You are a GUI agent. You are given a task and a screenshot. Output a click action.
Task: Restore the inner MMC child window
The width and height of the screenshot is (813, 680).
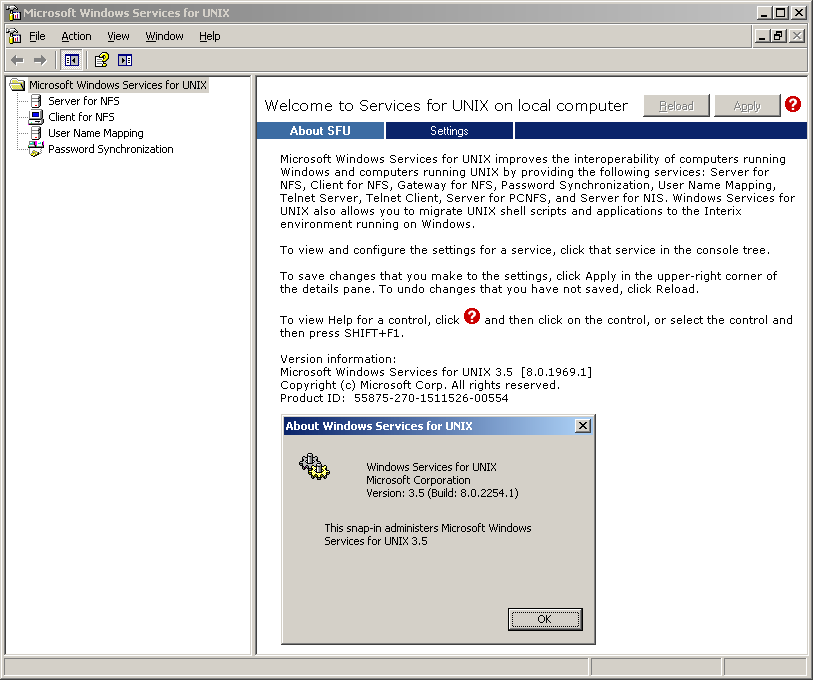tap(778, 36)
